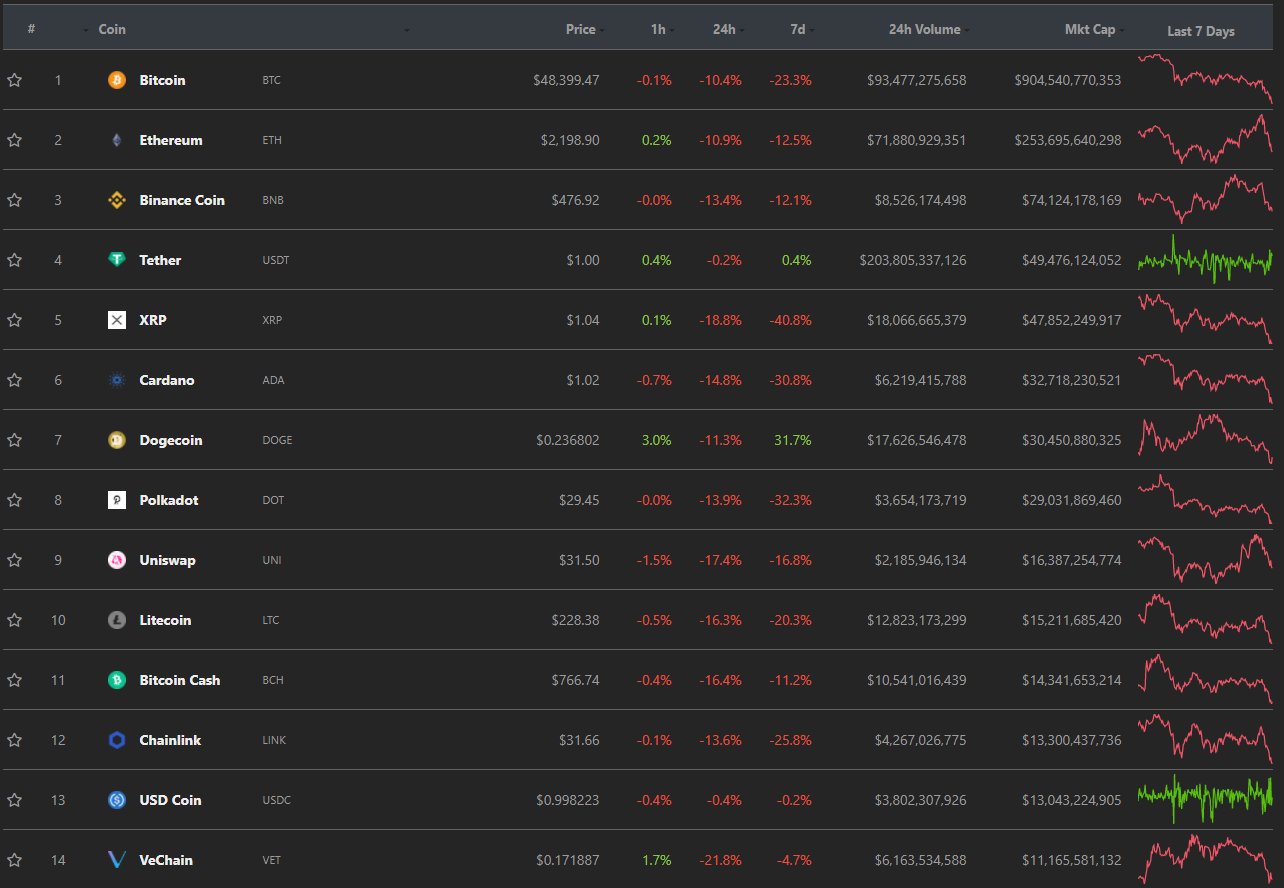
Task: Sort by the Coin name header
Action: (112, 29)
